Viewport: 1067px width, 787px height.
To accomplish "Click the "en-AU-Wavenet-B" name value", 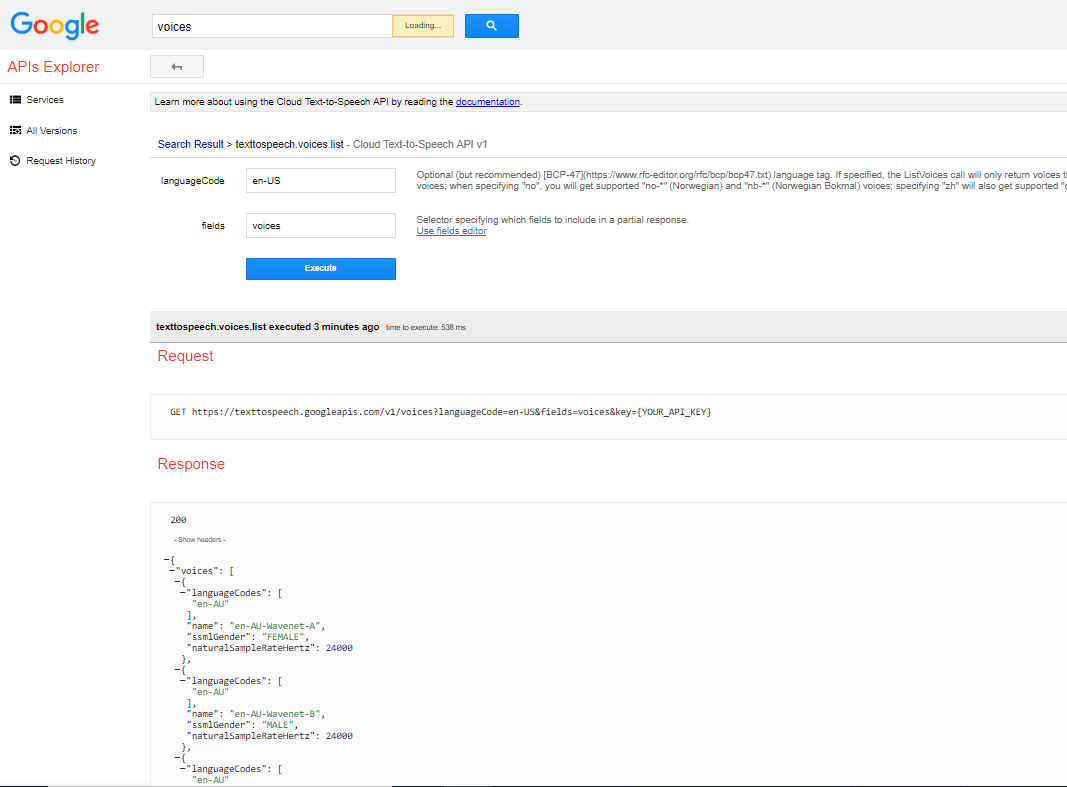I will [275, 714].
